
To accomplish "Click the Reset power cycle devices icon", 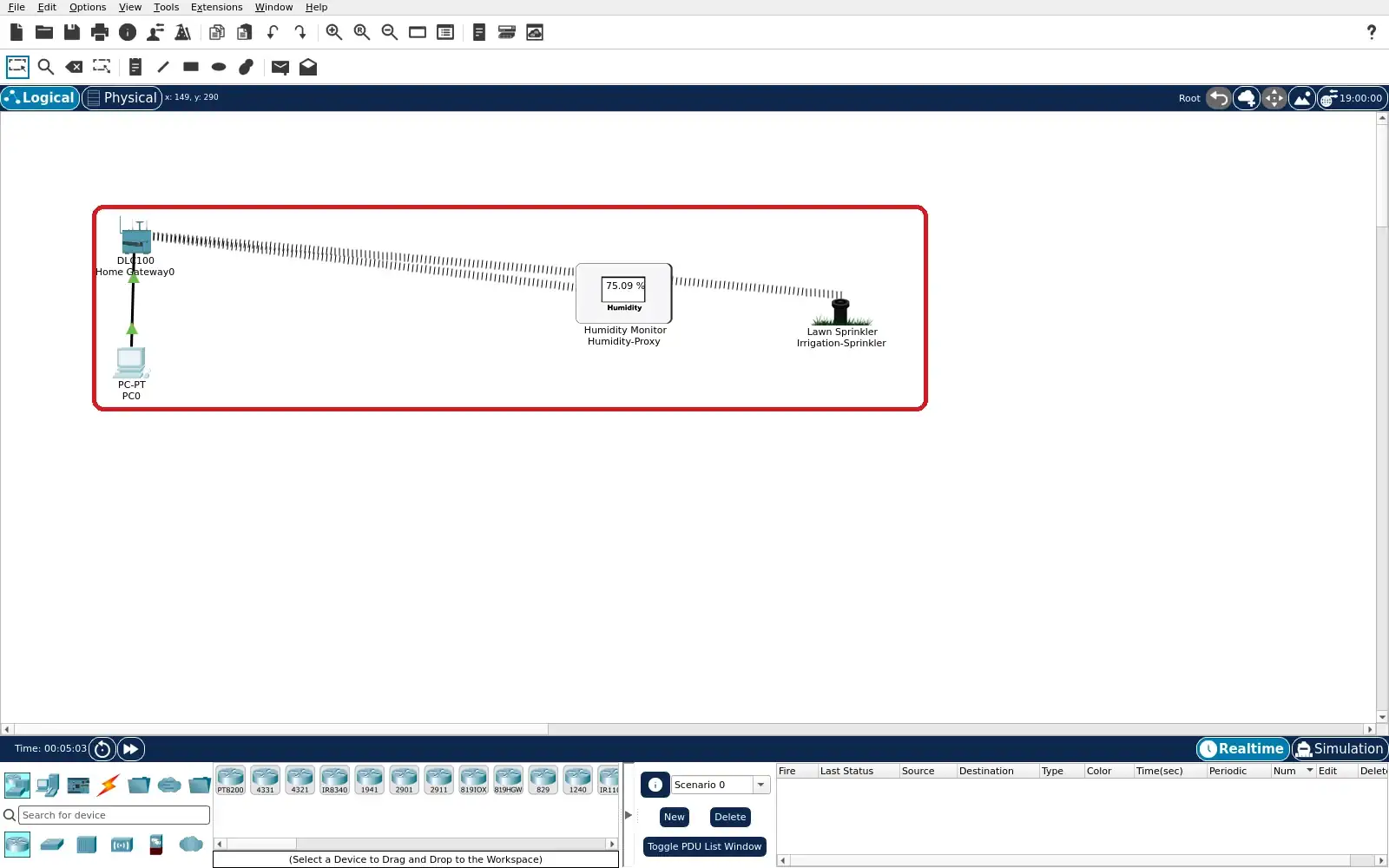I will click(102, 749).
